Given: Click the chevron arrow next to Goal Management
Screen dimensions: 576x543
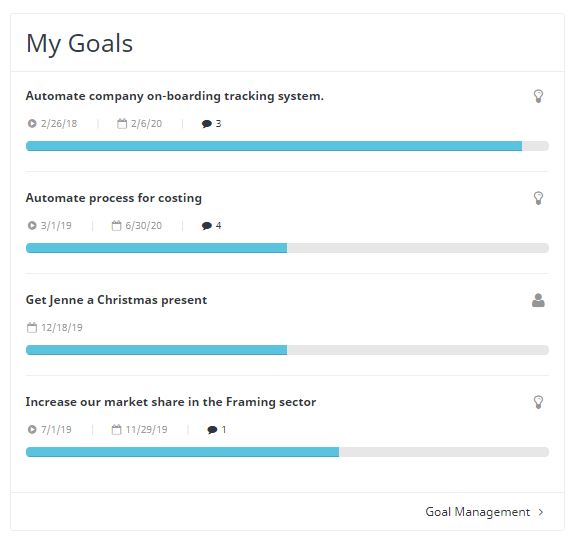Looking at the screenshot, I should (x=541, y=512).
